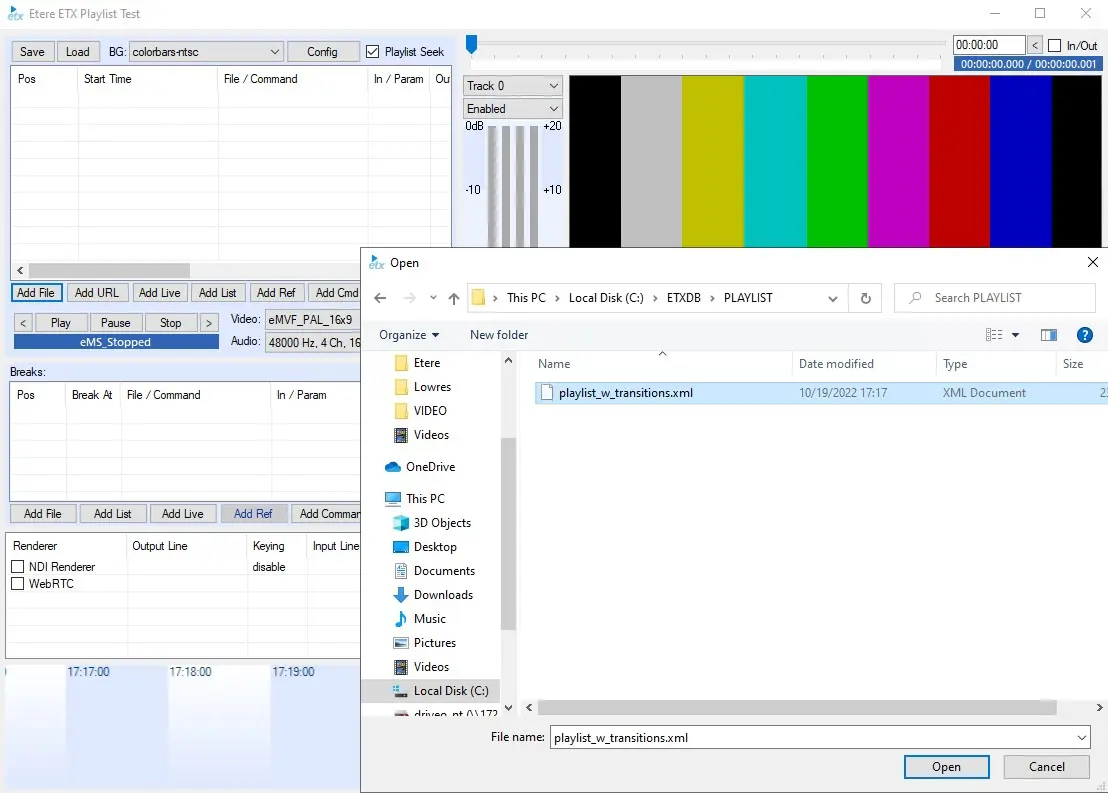Screen dimensions: 1108x793
Task: Enable the In/Out checkbox
Action: coord(1054,45)
